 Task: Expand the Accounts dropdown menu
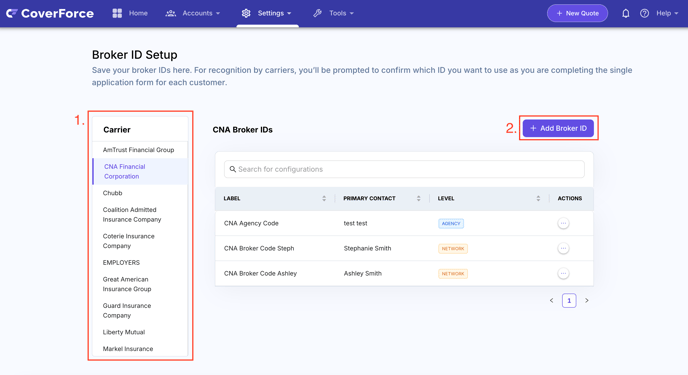point(218,14)
